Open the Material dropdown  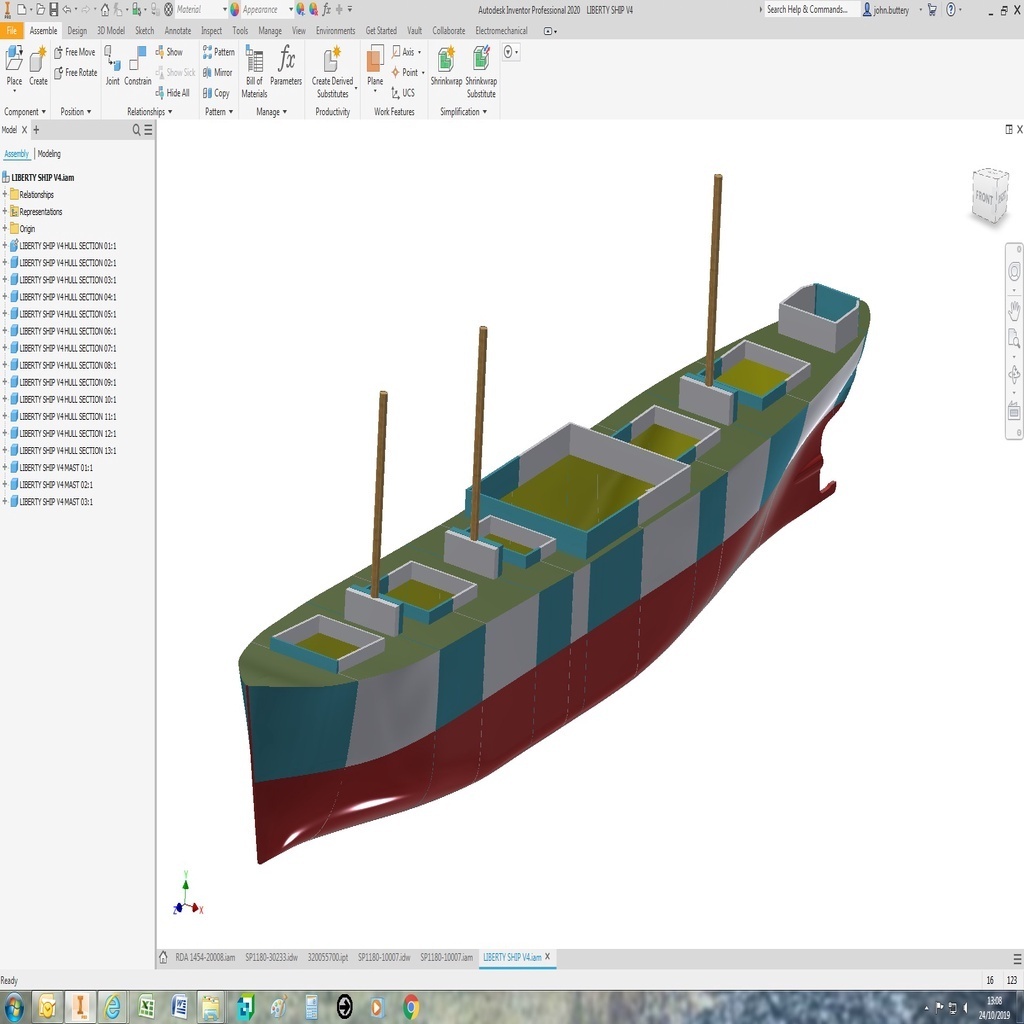tap(225, 9)
